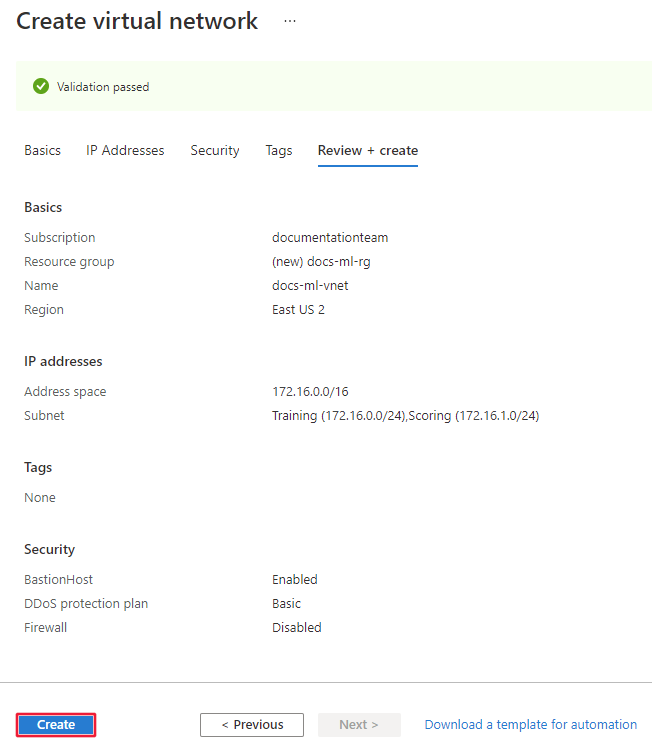Screen dimensions: 652x752
Task: Click the 'Validation passed' message text
Action: click(x=103, y=87)
